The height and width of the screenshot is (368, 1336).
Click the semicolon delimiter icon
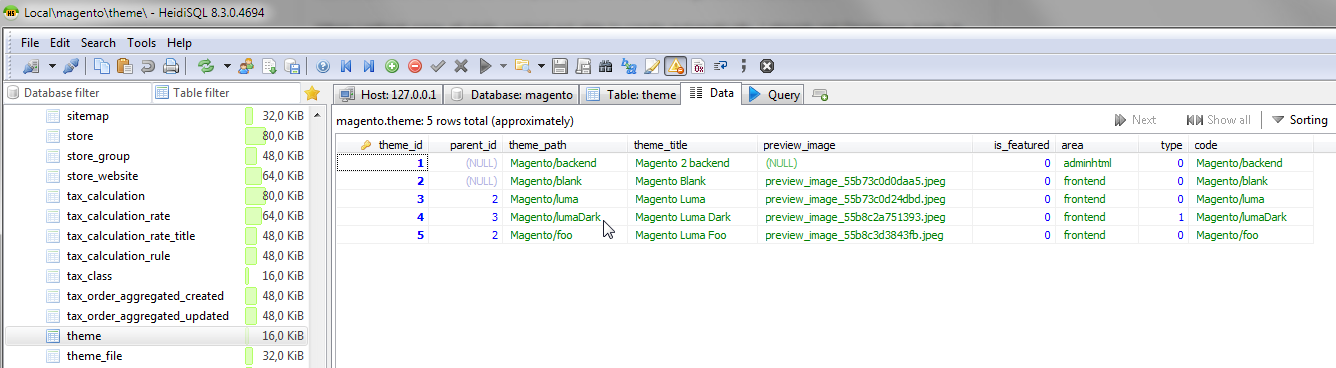[744, 66]
